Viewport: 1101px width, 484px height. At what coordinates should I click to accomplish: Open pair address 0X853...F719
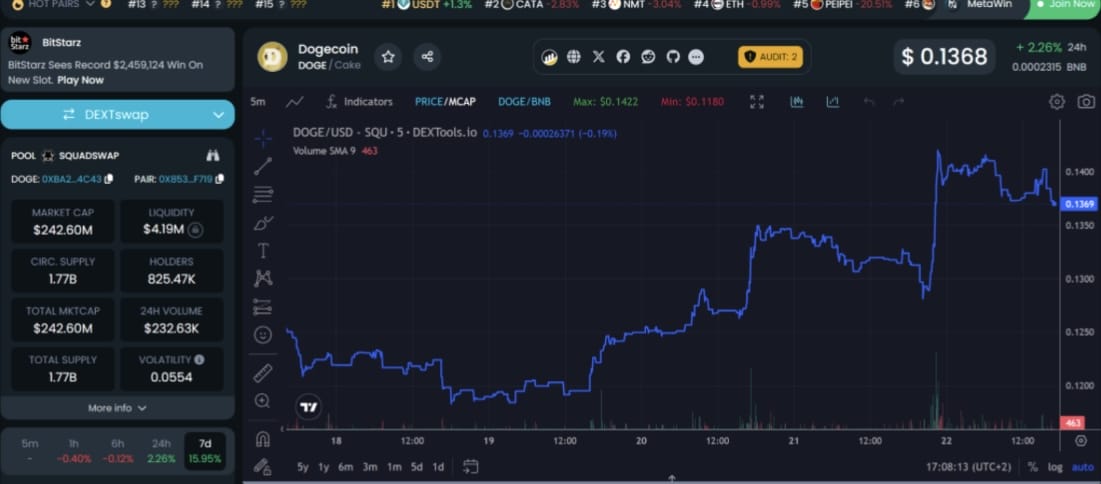[x=186, y=179]
